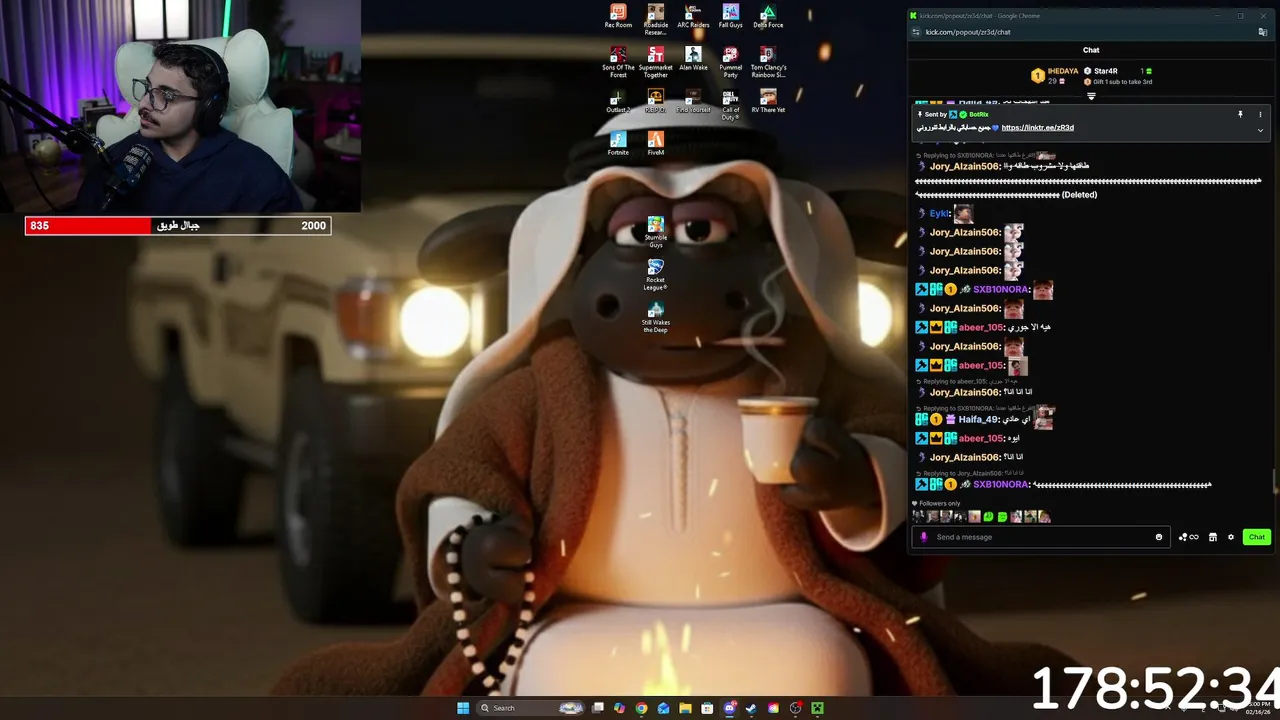
Task: Launch Alan Wake from the desktop
Action: pos(693,58)
